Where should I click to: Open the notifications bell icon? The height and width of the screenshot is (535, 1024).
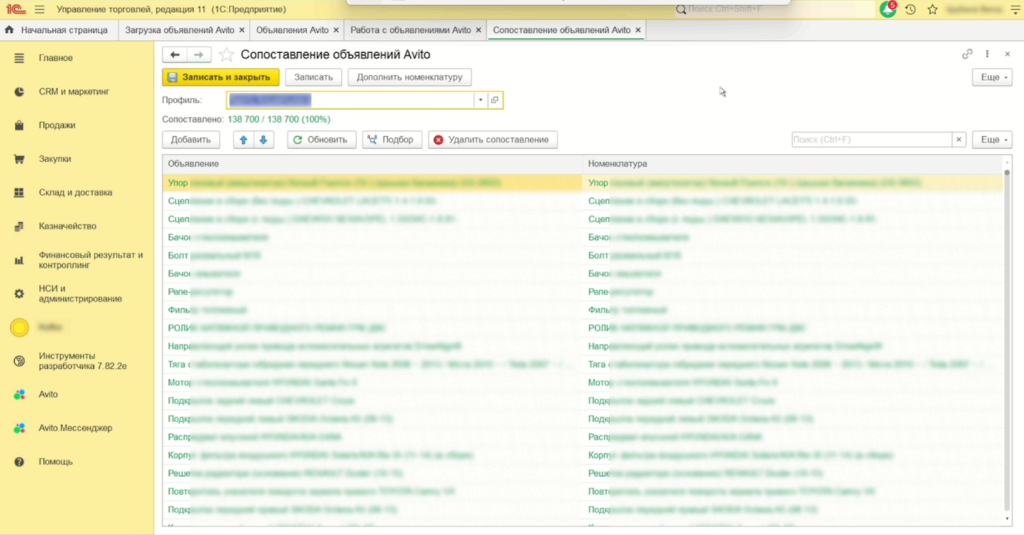click(x=888, y=9)
